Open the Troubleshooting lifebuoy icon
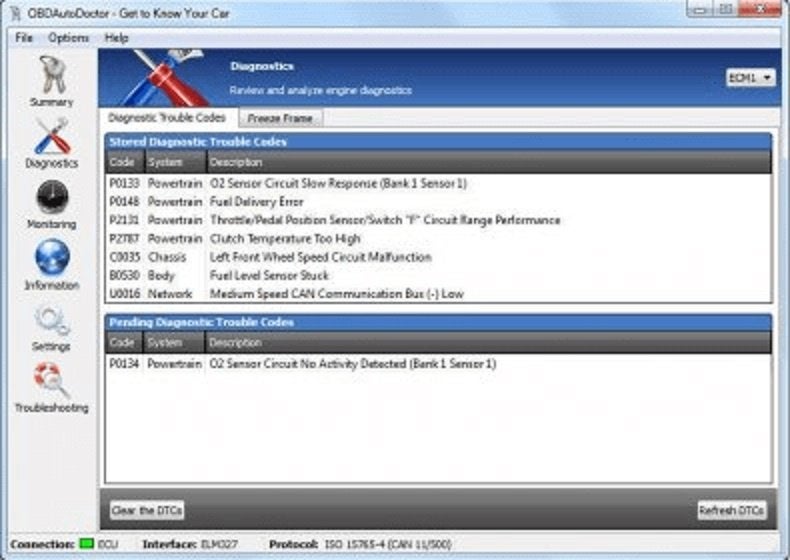This screenshot has width=790, height=560. (x=52, y=381)
